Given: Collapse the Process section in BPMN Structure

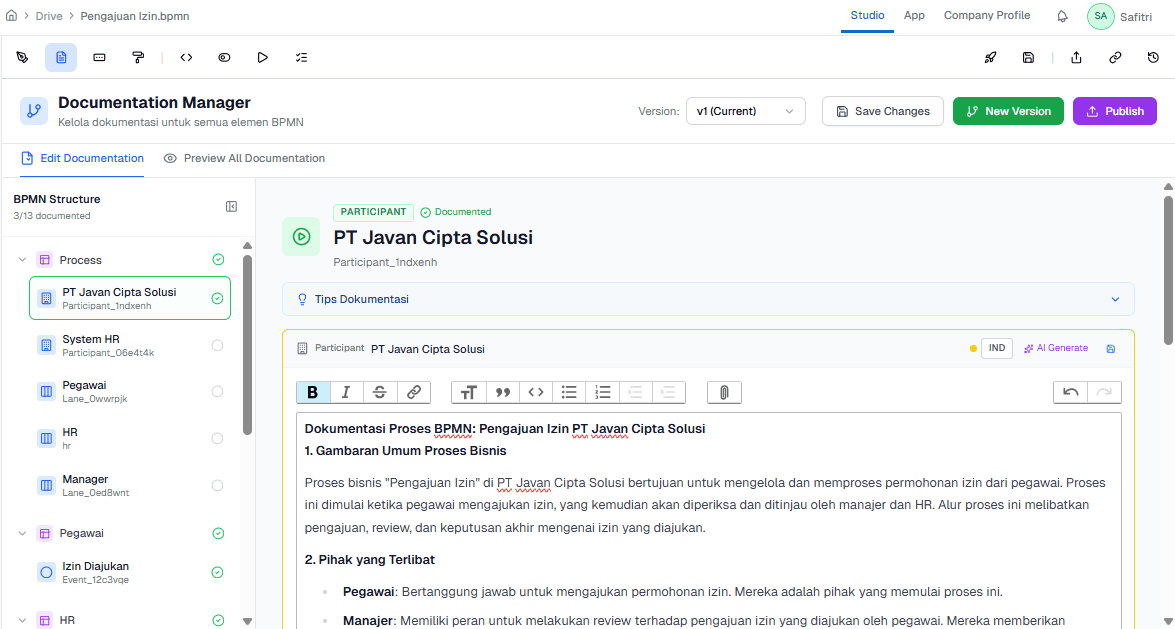Looking at the screenshot, I should point(22,259).
